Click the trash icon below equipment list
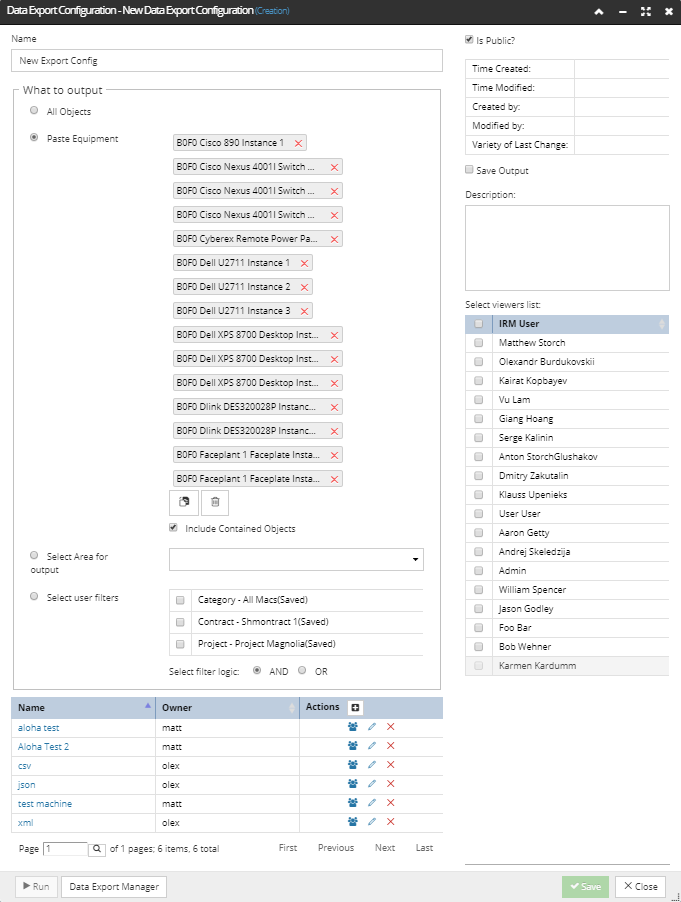 tap(215, 502)
